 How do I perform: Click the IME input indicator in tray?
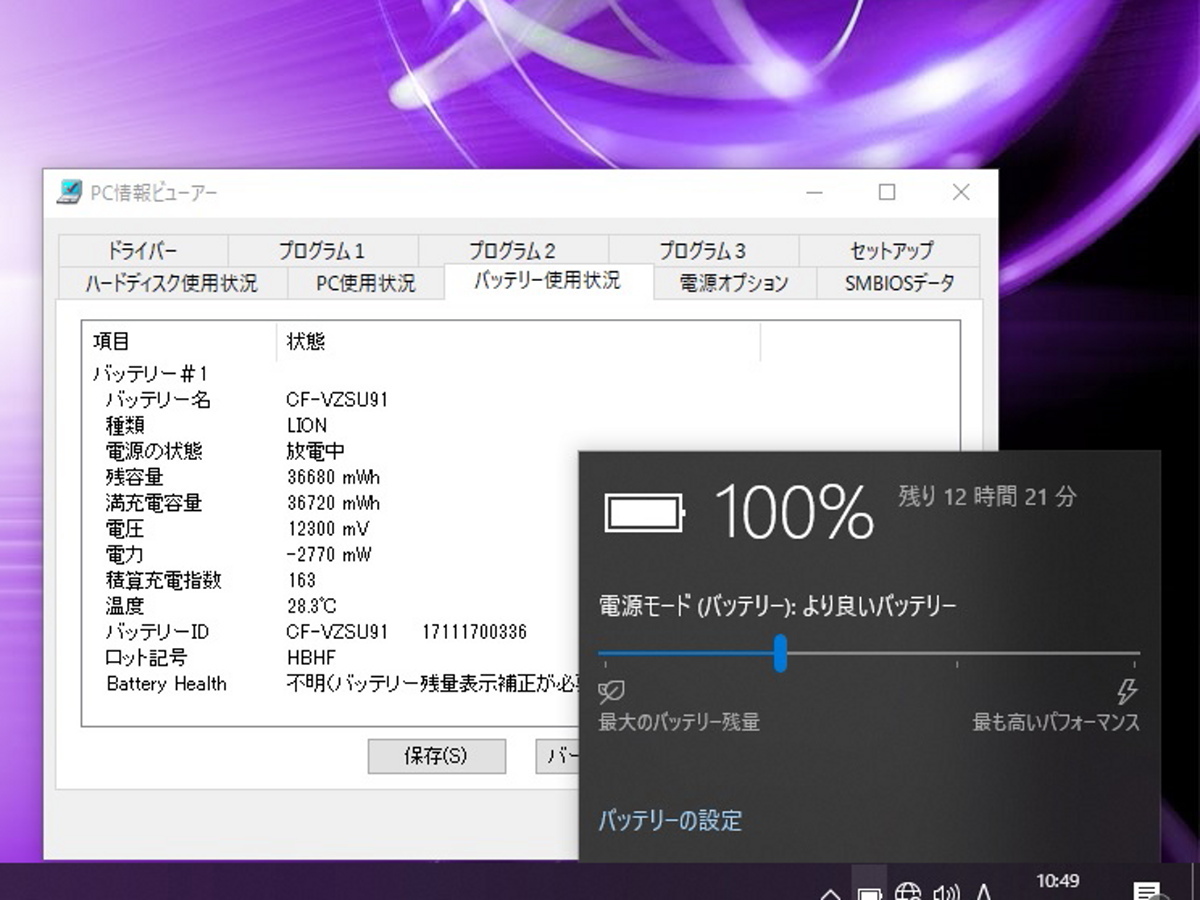tap(983, 891)
